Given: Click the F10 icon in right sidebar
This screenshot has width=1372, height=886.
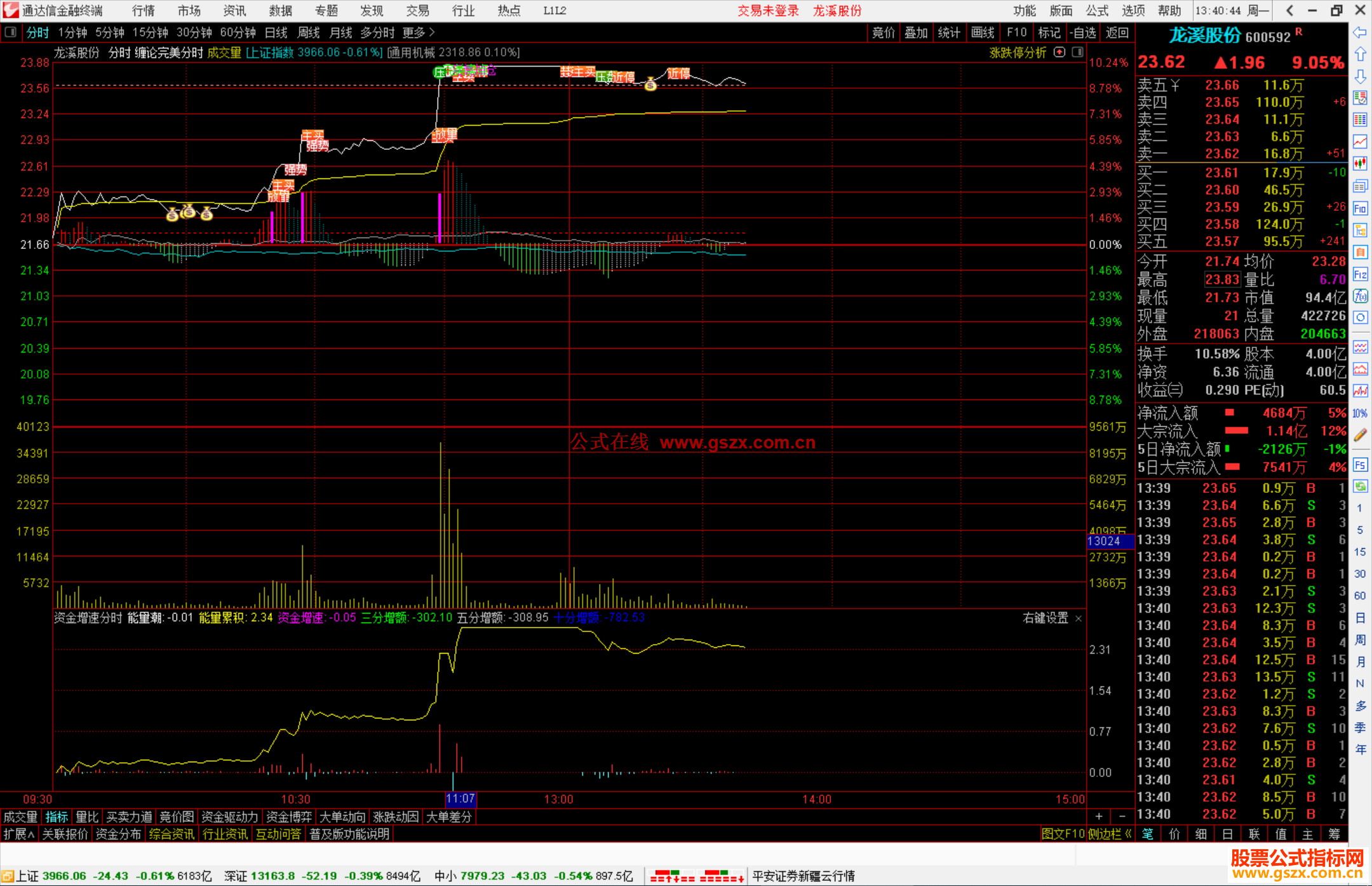Looking at the screenshot, I should (x=1360, y=208).
